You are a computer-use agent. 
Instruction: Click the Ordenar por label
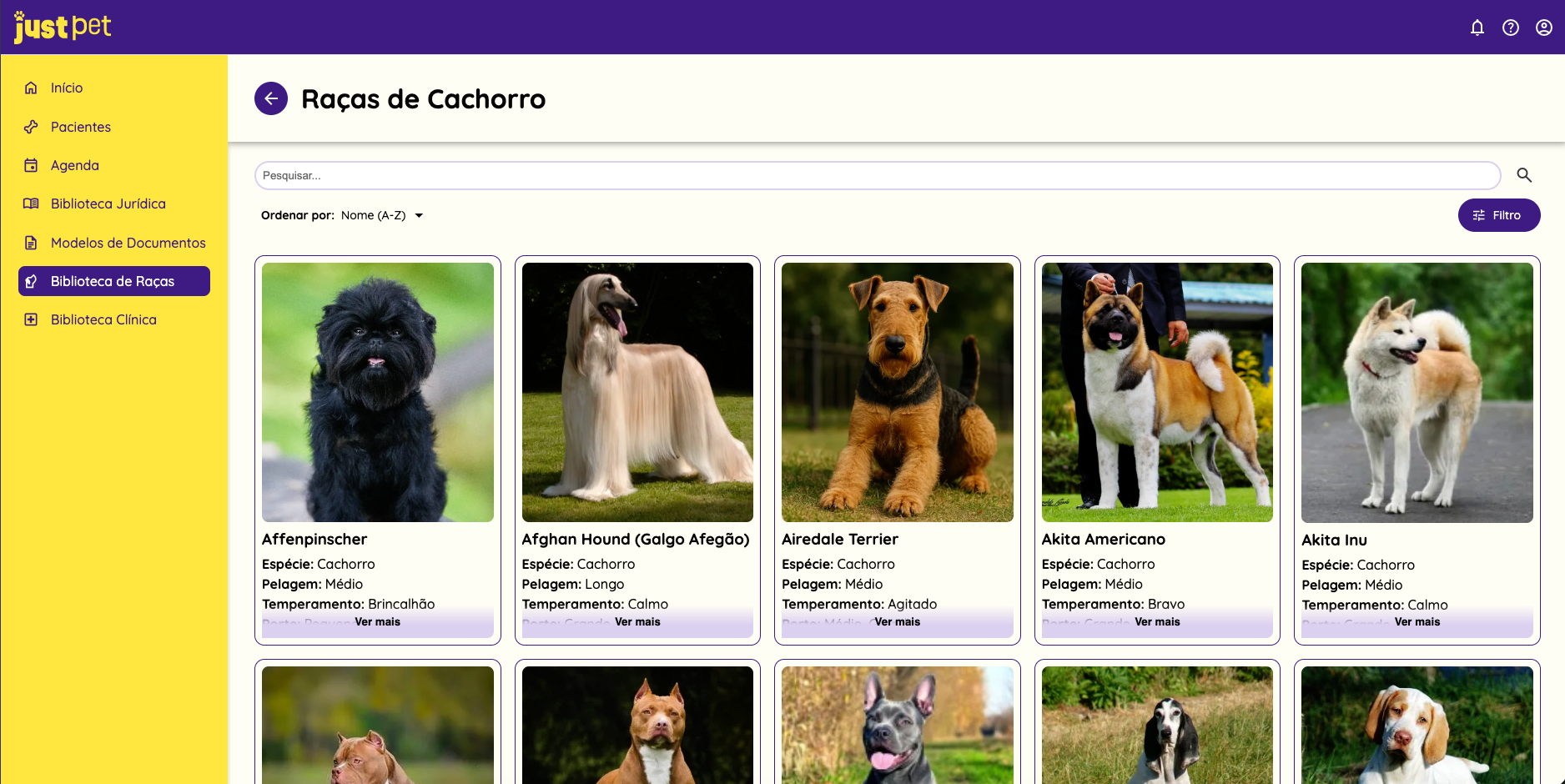pos(298,215)
